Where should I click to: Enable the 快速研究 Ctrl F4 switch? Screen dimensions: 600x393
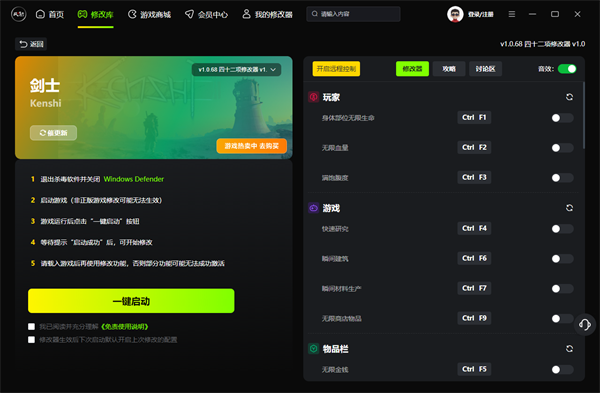tap(562, 229)
